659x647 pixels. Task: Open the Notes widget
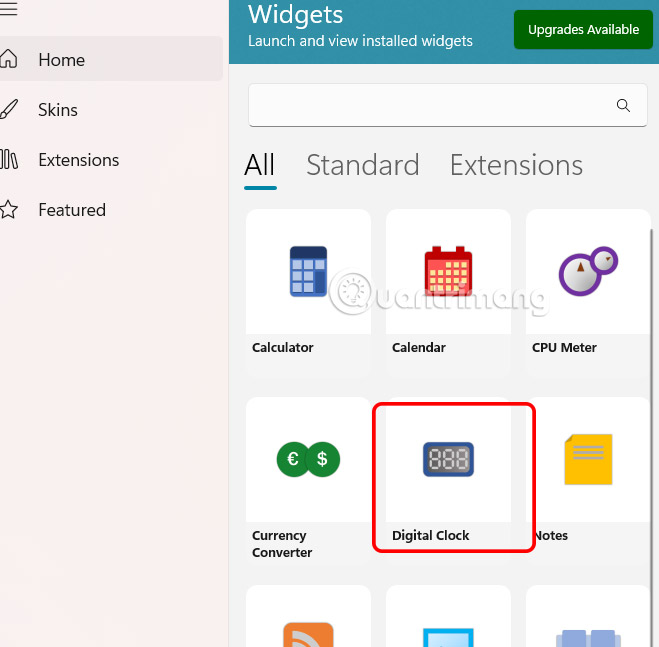588,460
